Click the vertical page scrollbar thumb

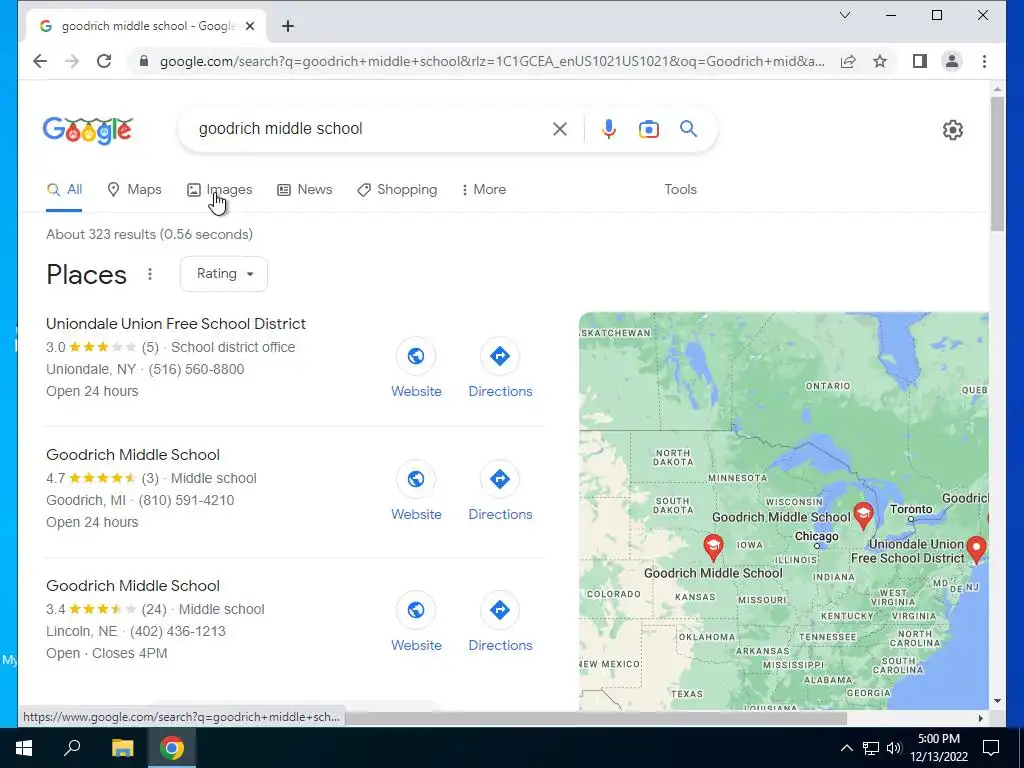coord(997,163)
